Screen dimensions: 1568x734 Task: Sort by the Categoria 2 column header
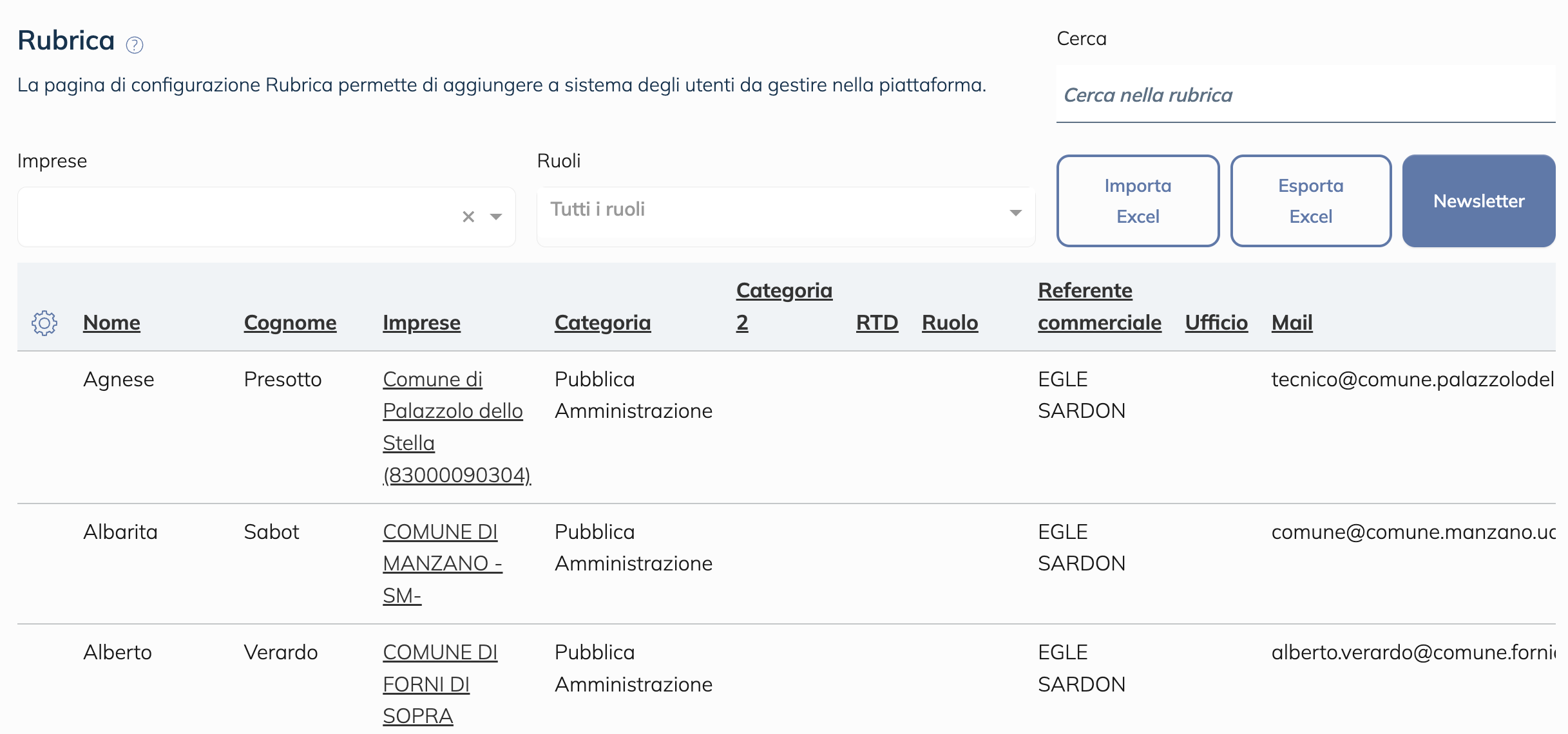[784, 306]
